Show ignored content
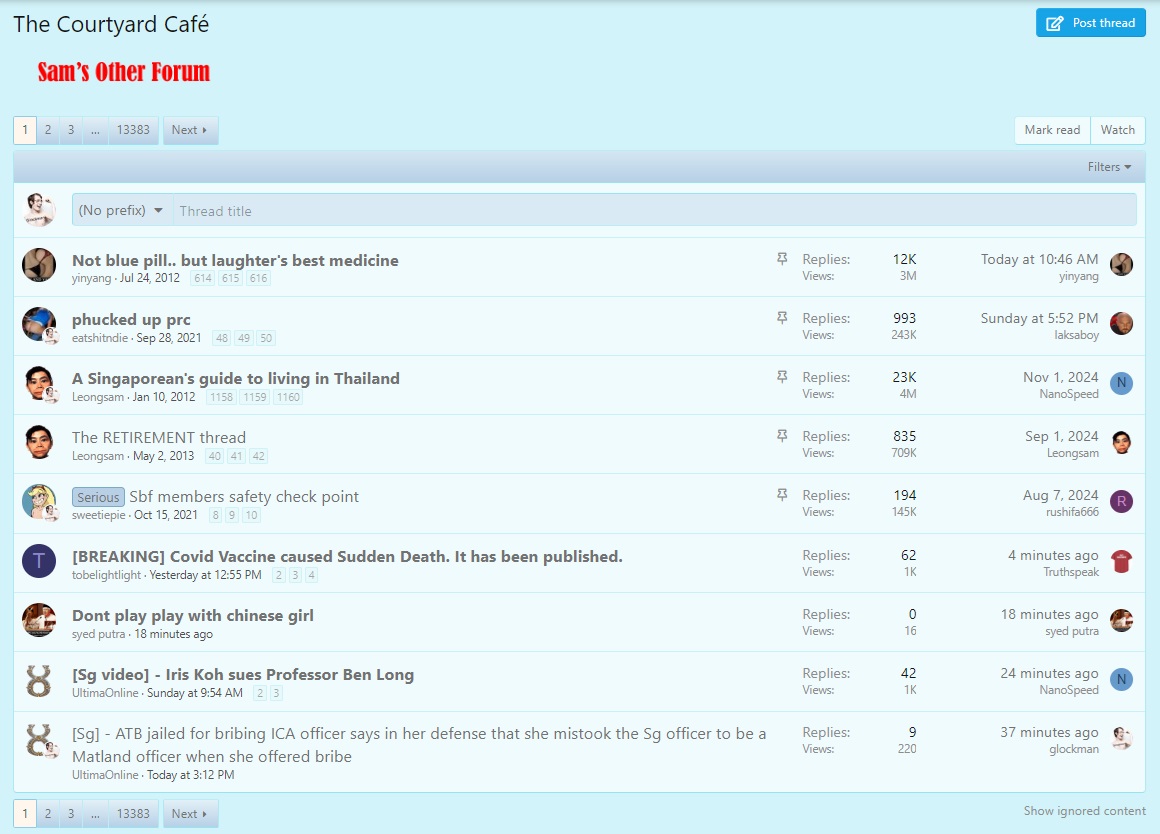The width and height of the screenshot is (1160, 834). (1084, 811)
